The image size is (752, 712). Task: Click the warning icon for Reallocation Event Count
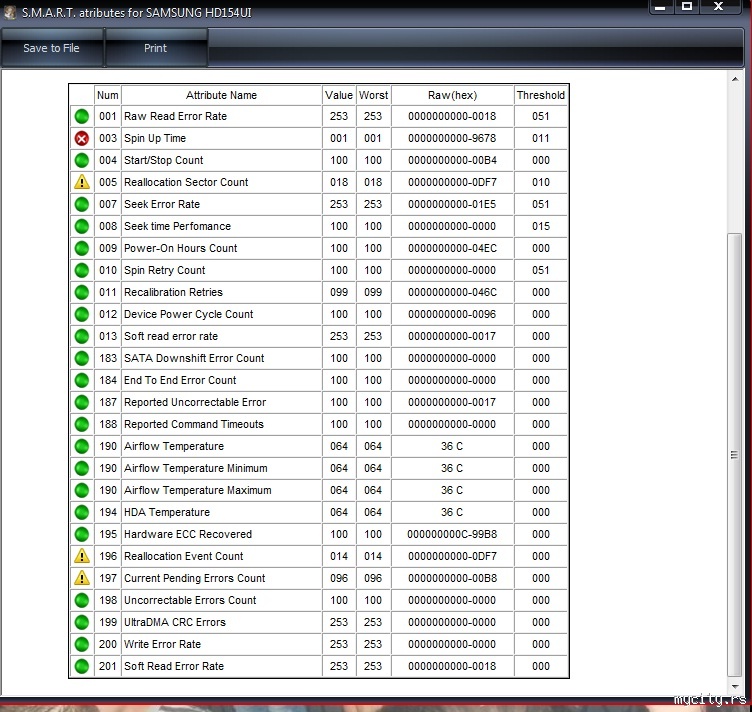pyautogui.click(x=82, y=556)
